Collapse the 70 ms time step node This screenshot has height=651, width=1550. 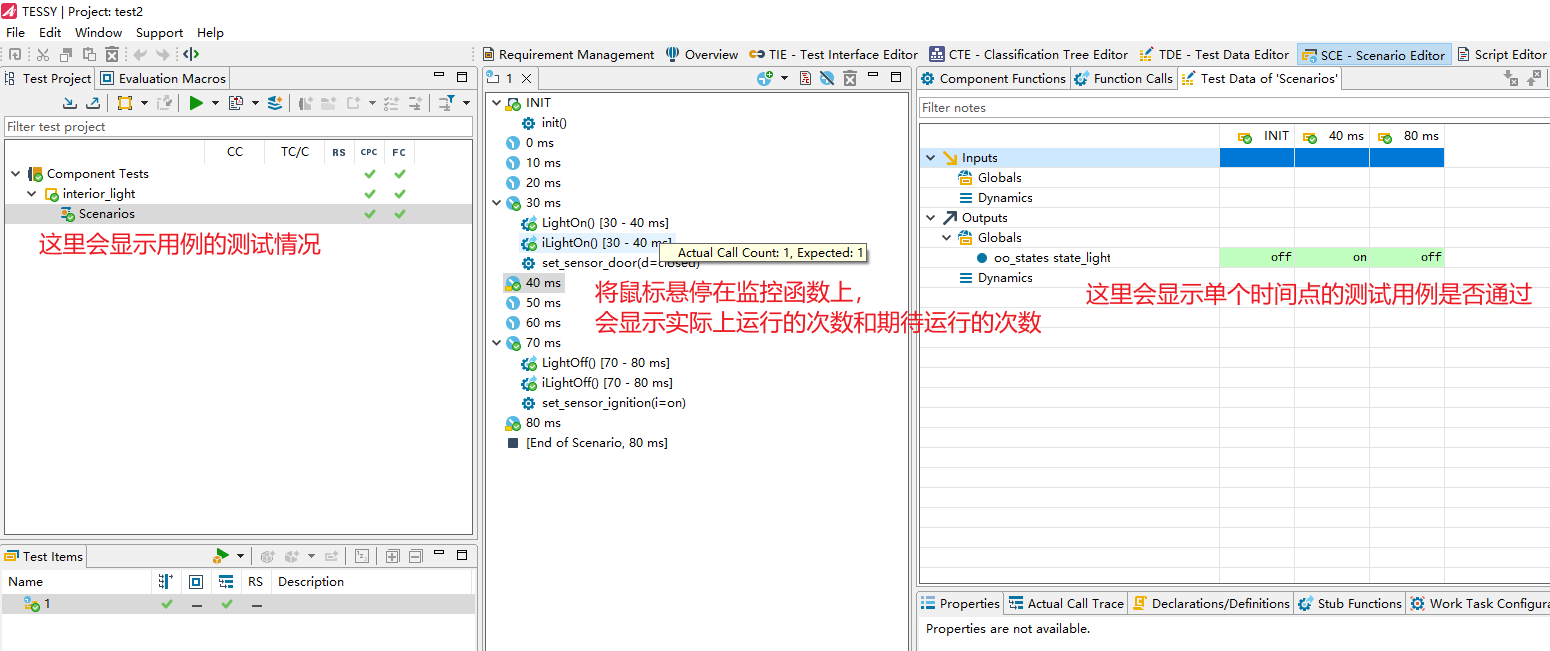[x=496, y=343]
